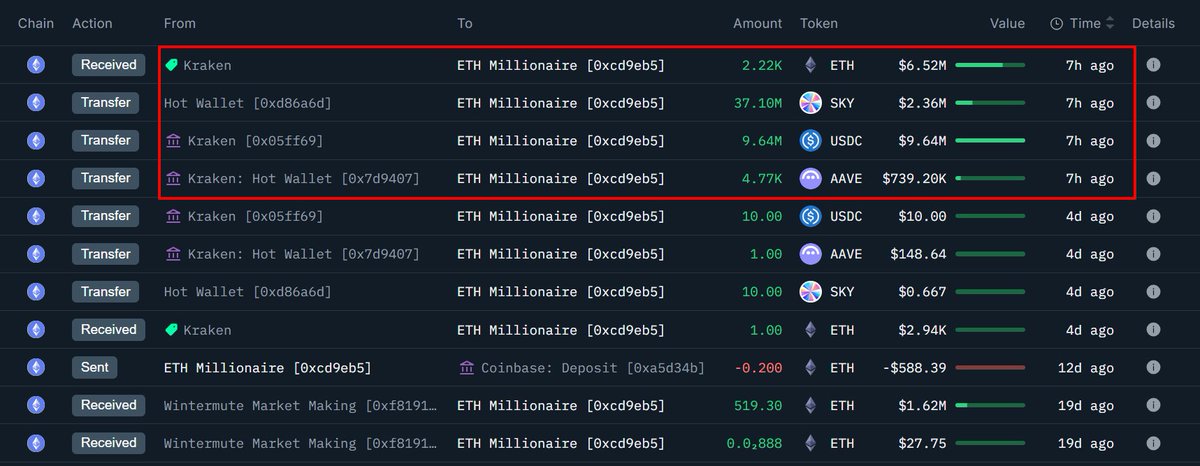The image size is (1200, 466).
Task: Click the info icon on the 2.22K ETH row
Action: click(1153, 65)
